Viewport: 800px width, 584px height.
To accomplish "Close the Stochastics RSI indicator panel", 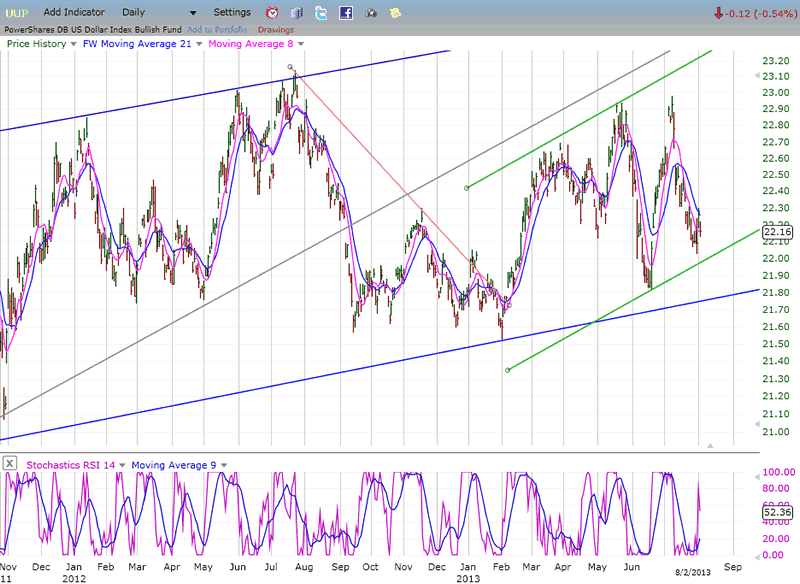I will point(10,463).
